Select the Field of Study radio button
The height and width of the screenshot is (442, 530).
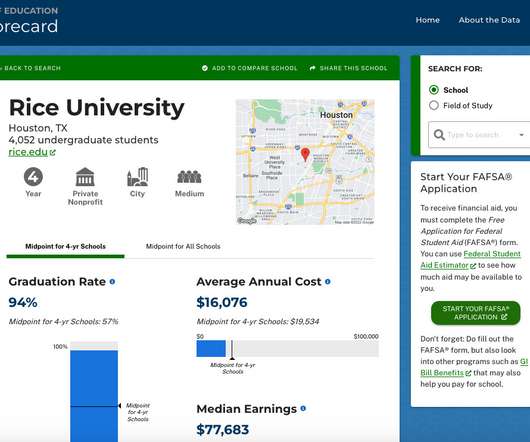[434, 105]
